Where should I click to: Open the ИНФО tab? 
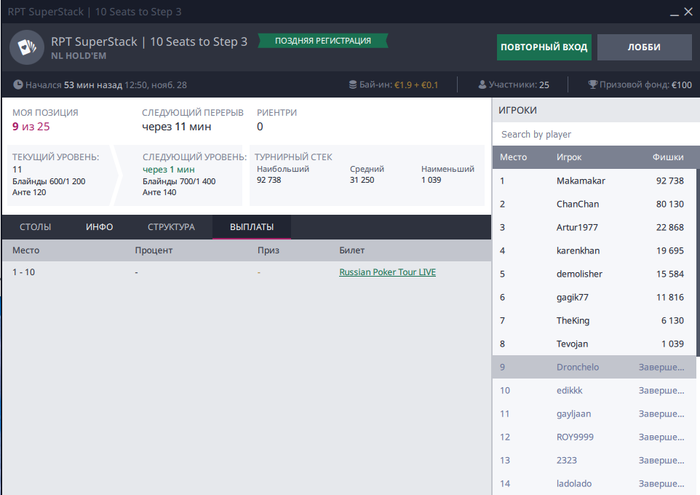pos(99,227)
